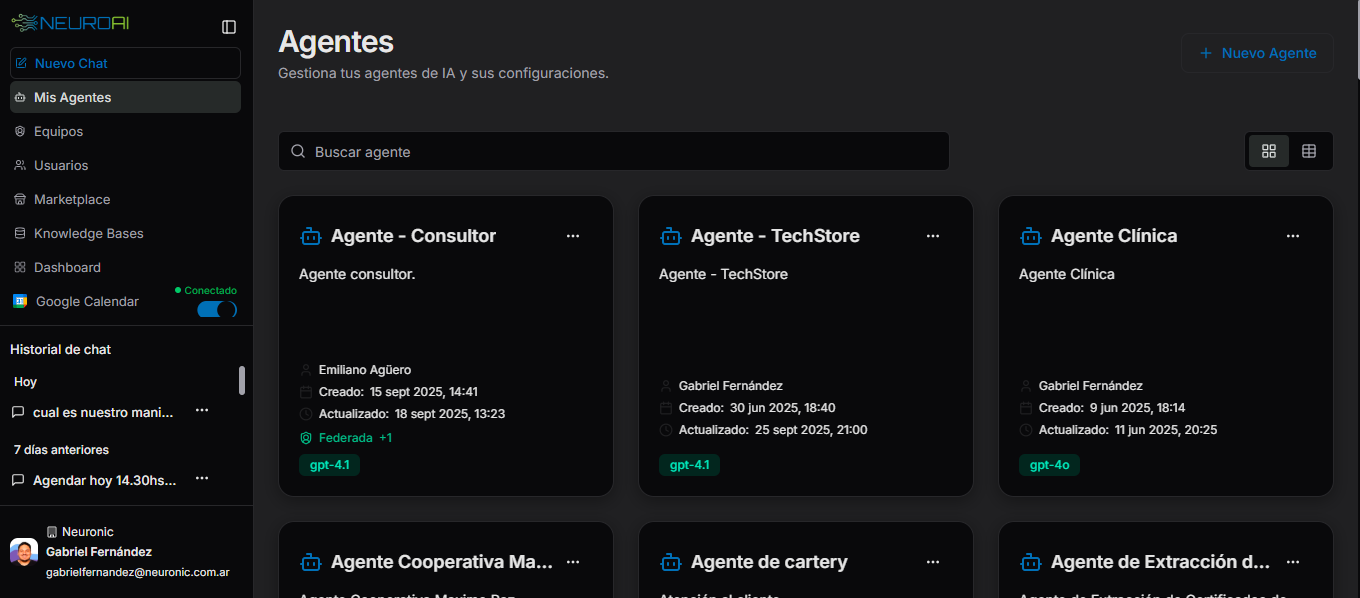Go to Knowledge Bases section
The image size is (1360, 598).
tap(88, 233)
